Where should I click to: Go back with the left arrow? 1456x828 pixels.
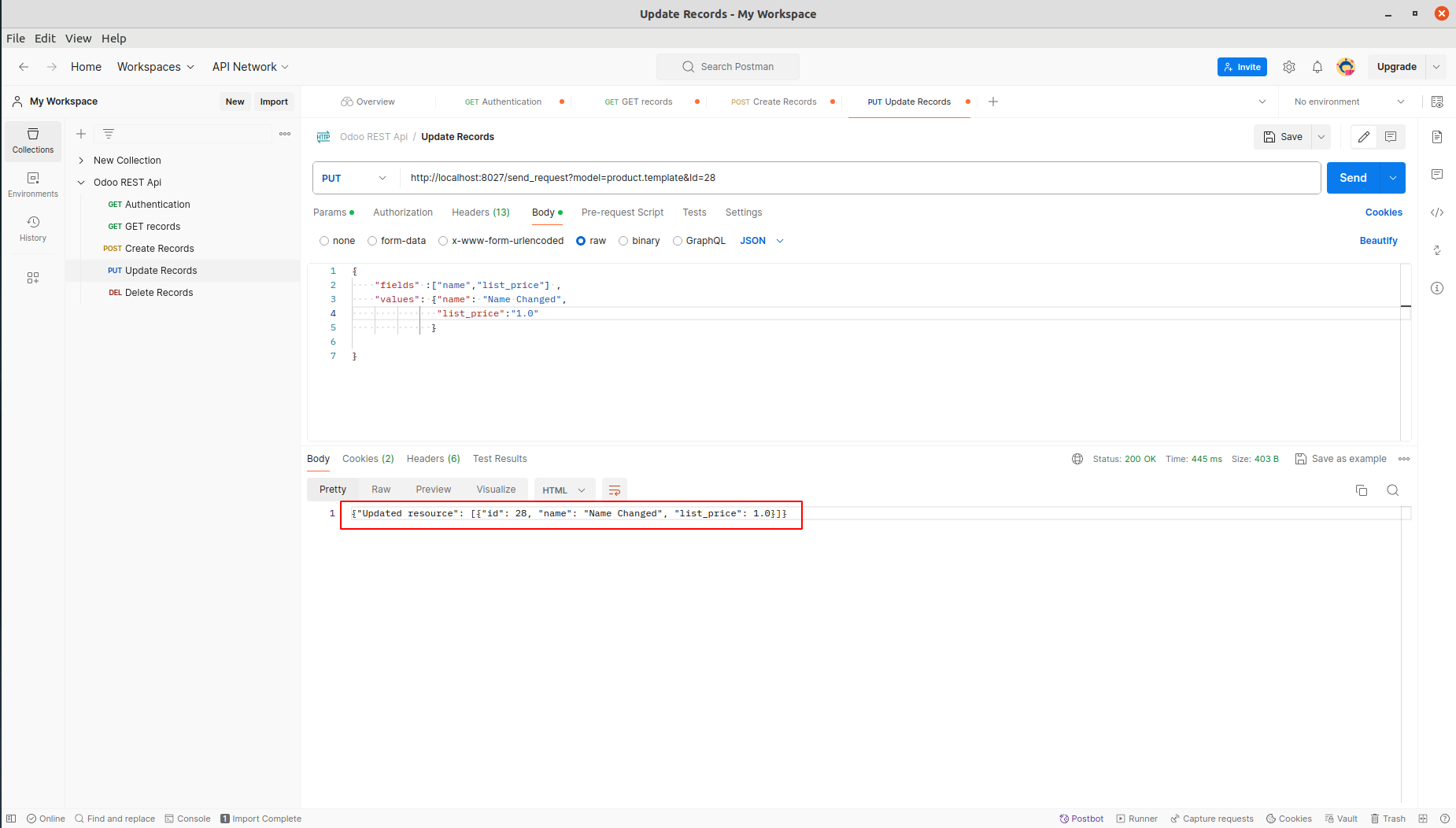point(24,67)
